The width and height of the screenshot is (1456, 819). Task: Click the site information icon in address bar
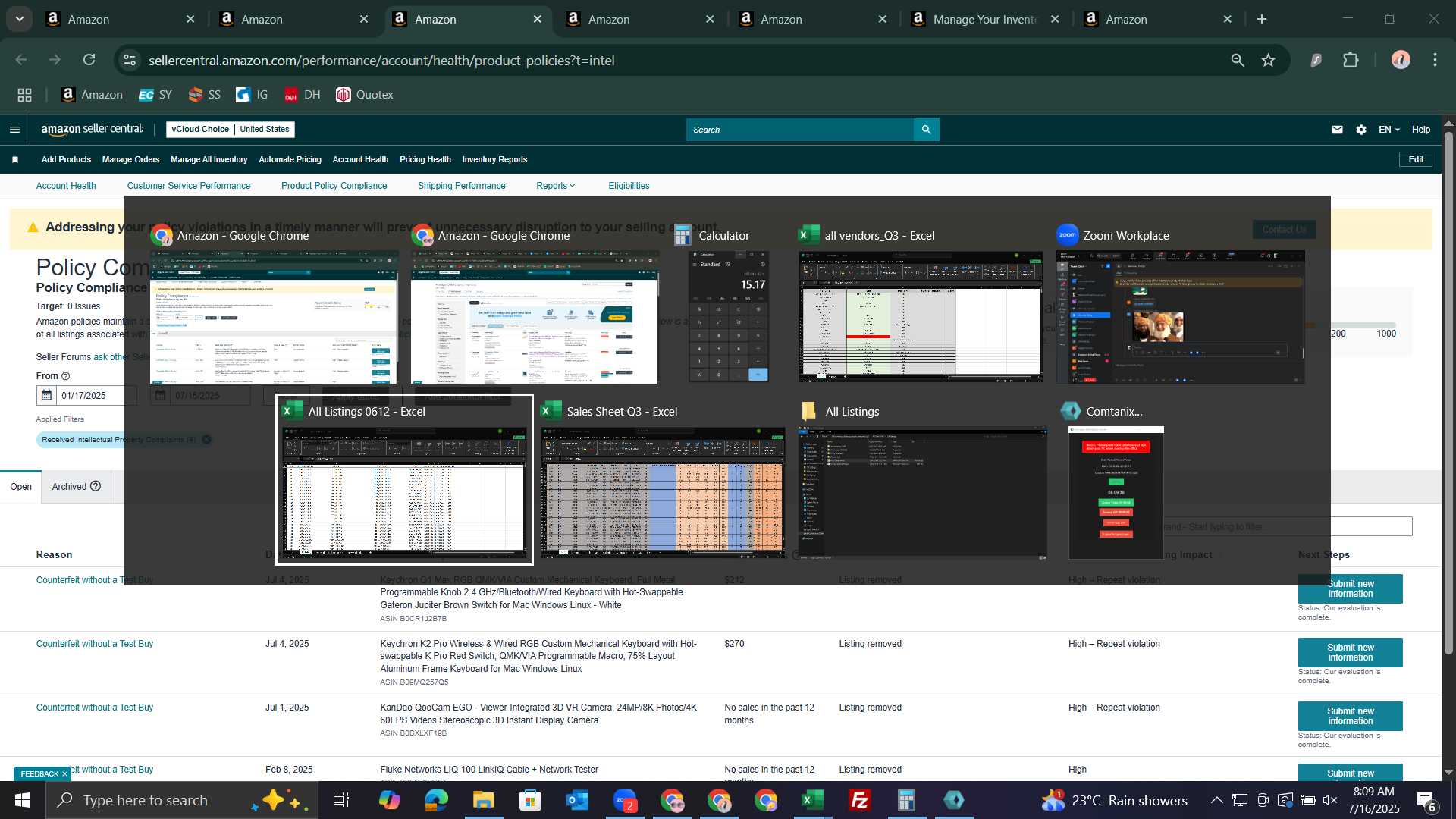130,60
